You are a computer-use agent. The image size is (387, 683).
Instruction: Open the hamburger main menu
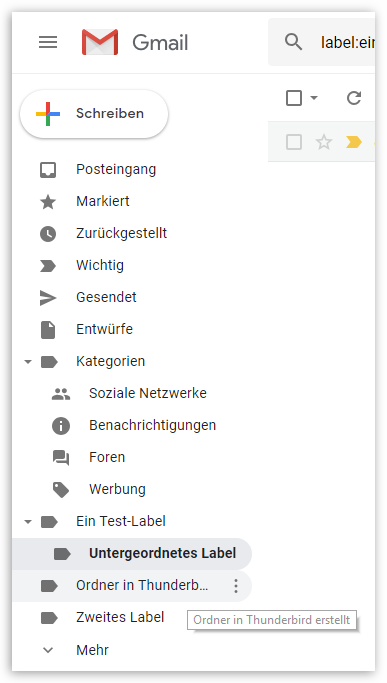tap(48, 42)
